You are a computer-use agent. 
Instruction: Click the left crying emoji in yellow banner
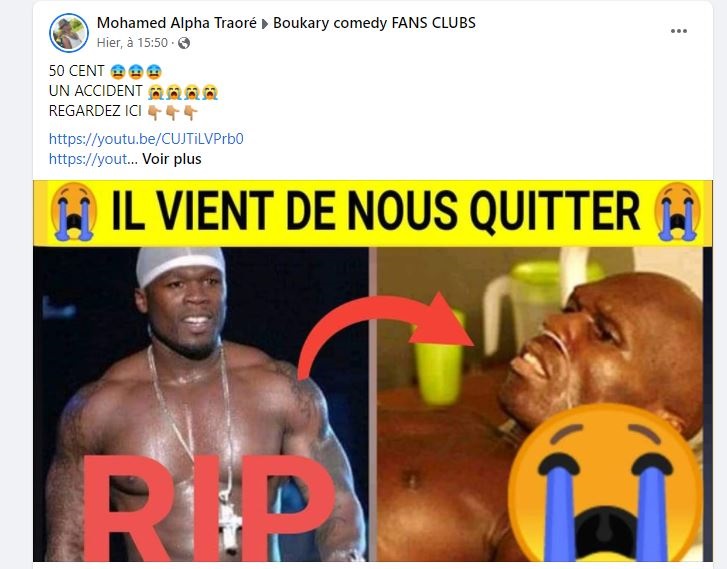point(74,212)
